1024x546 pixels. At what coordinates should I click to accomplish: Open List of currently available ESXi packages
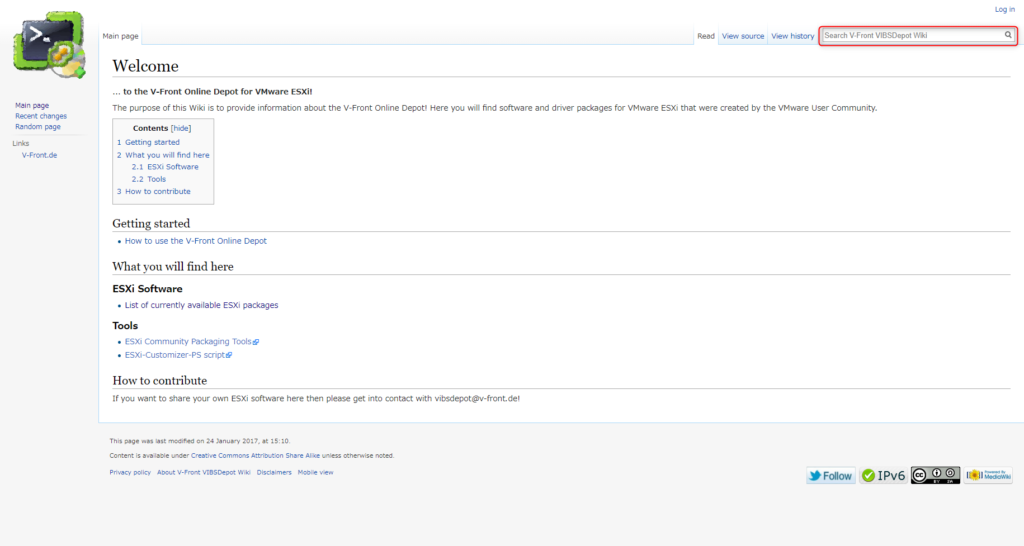click(x=201, y=305)
